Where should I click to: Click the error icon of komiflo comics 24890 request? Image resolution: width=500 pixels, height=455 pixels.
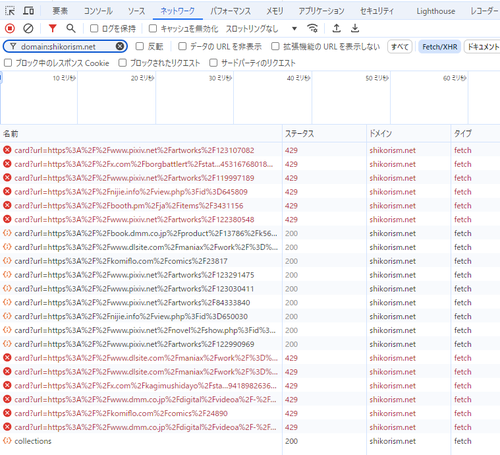coord(7,413)
